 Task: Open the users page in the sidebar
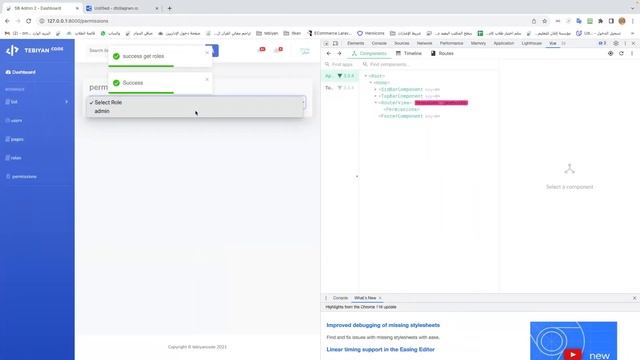tap(14, 120)
